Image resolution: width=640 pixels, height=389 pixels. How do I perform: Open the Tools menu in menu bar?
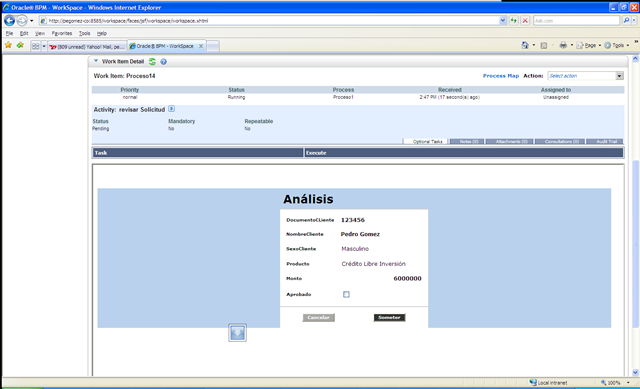tap(84, 33)
